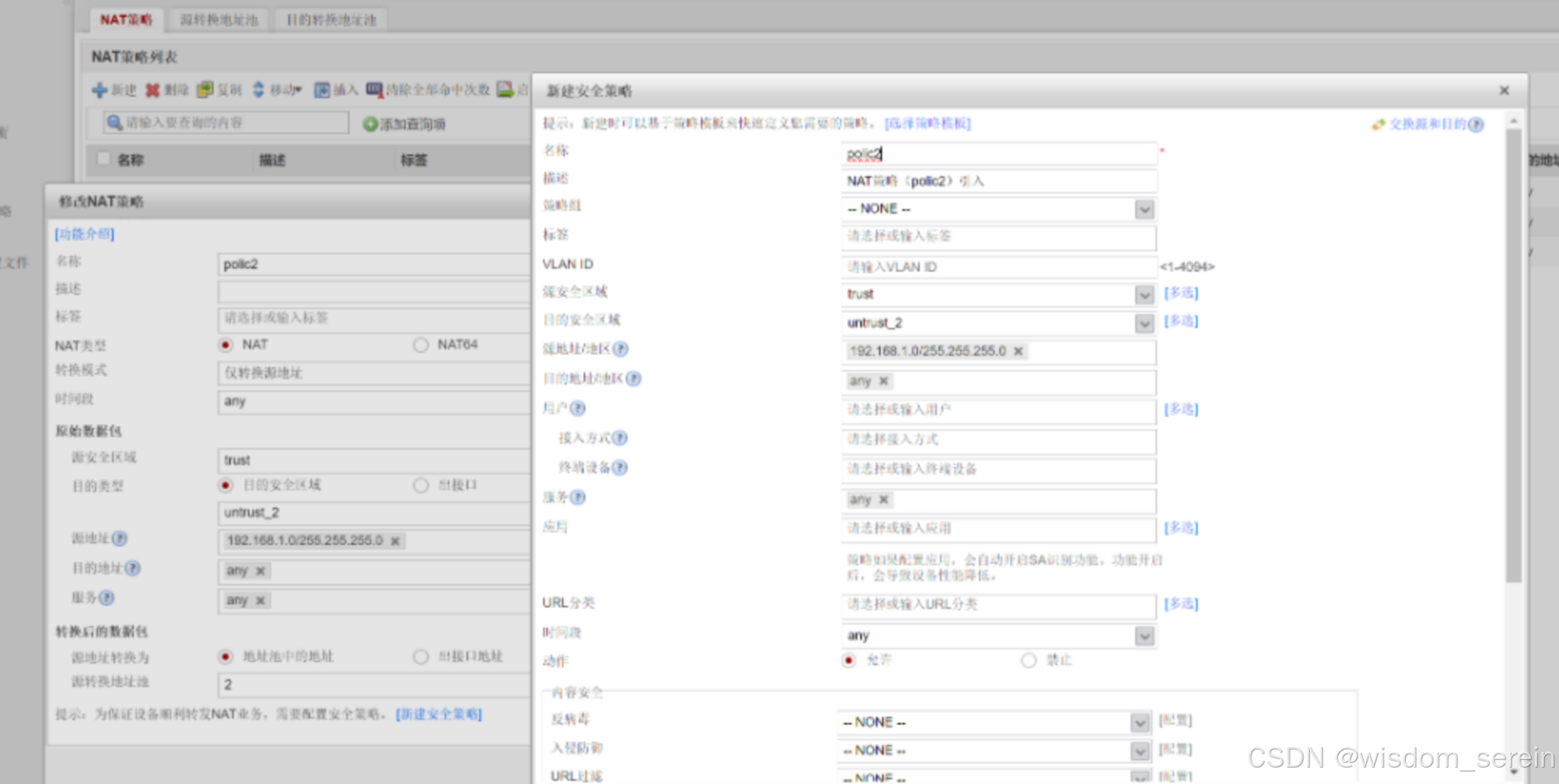This screenshot has height=784, width=1559.
Task: Click the security policy dialog vertical scrollbar
Action: [1514, 355]
